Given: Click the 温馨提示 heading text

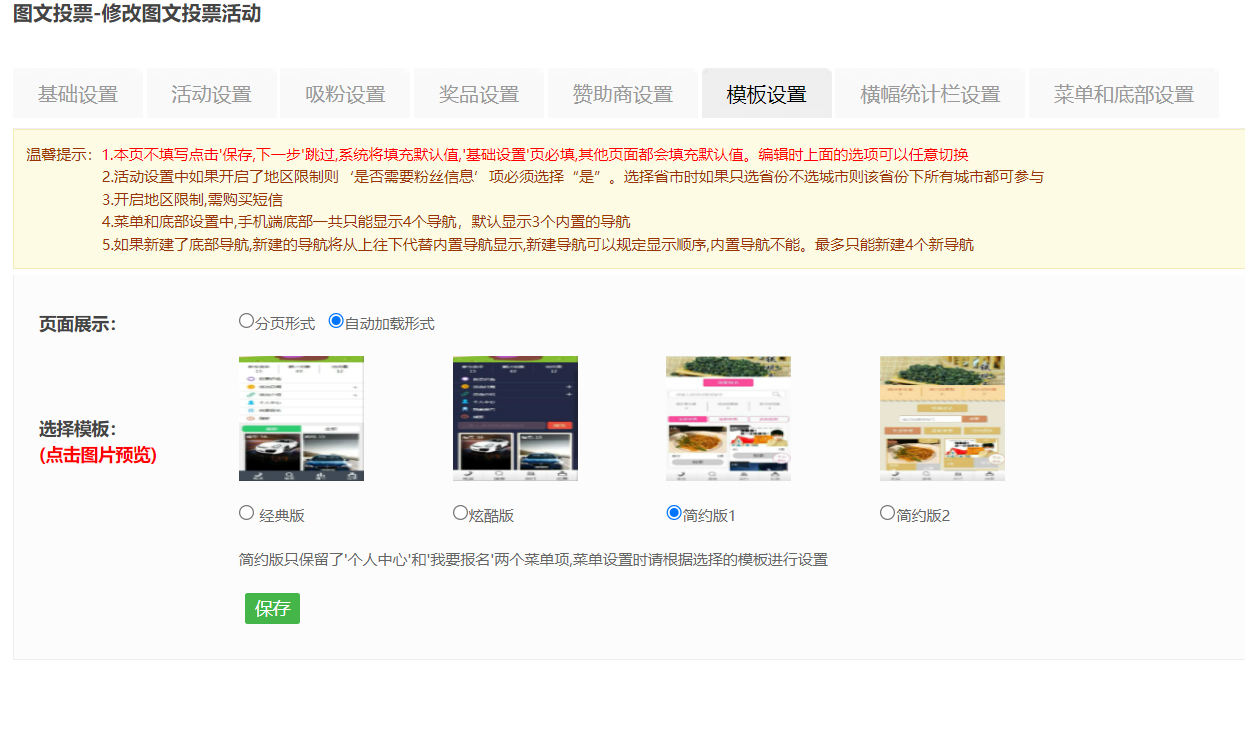Looking at the screenshot, I should point(59,155).
